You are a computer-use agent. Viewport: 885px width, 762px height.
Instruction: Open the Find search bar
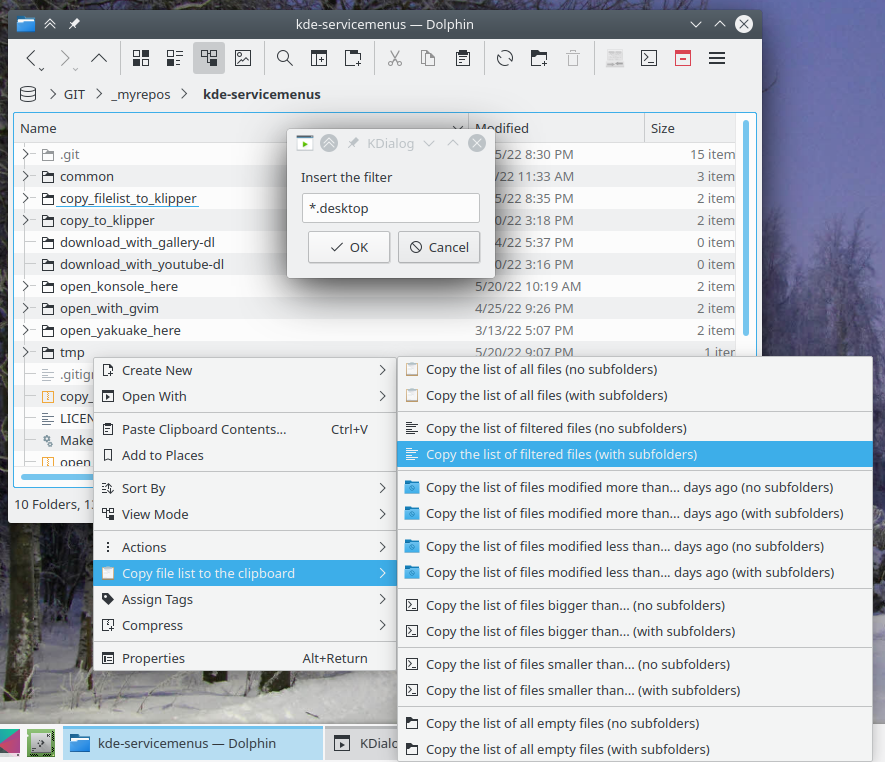click(284, 58)
